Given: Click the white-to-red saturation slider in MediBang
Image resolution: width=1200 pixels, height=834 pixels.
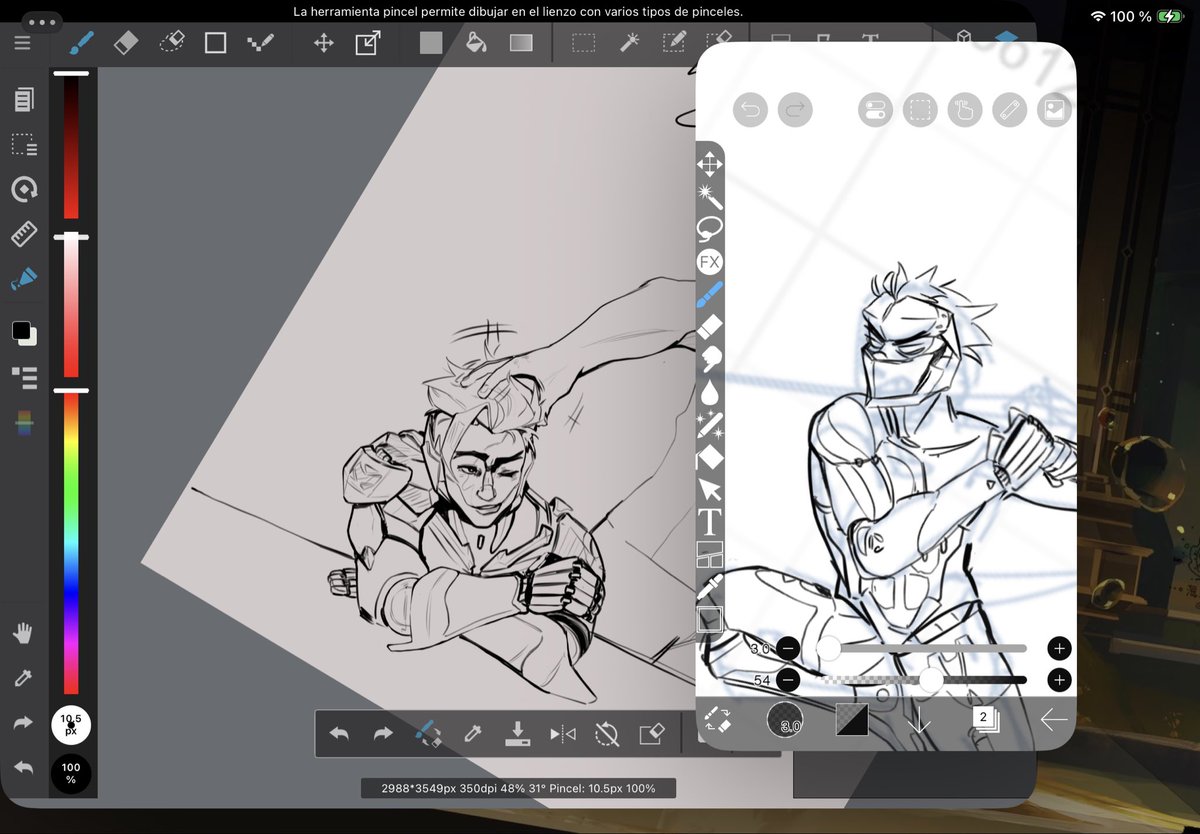Looking at the screenshot, I should [71, 307].
